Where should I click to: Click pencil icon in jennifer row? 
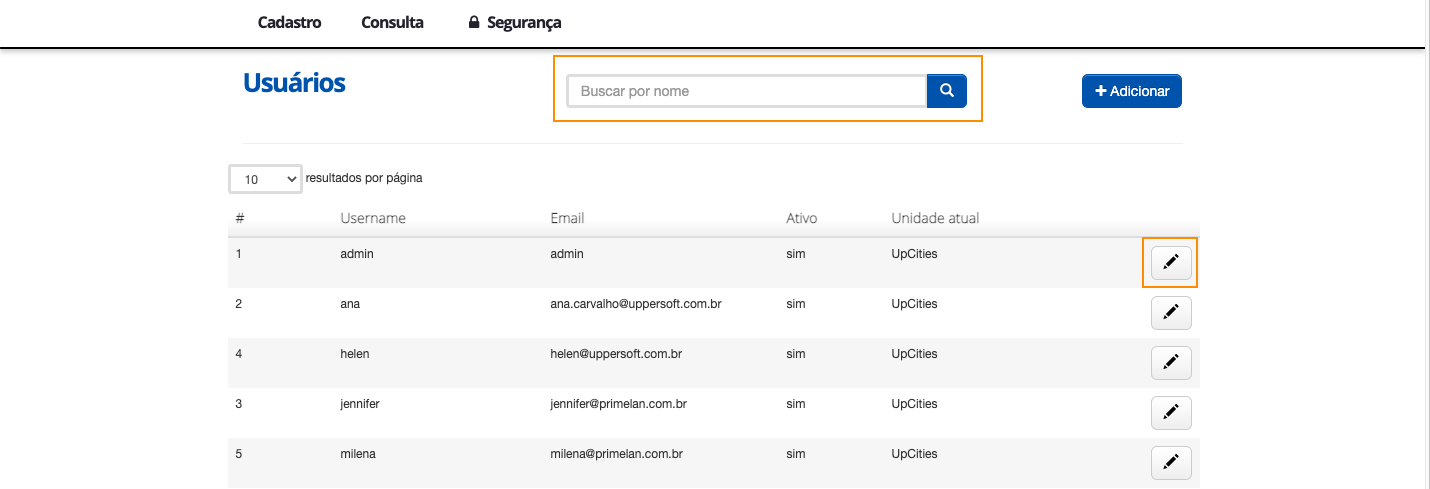(1171, 413)
